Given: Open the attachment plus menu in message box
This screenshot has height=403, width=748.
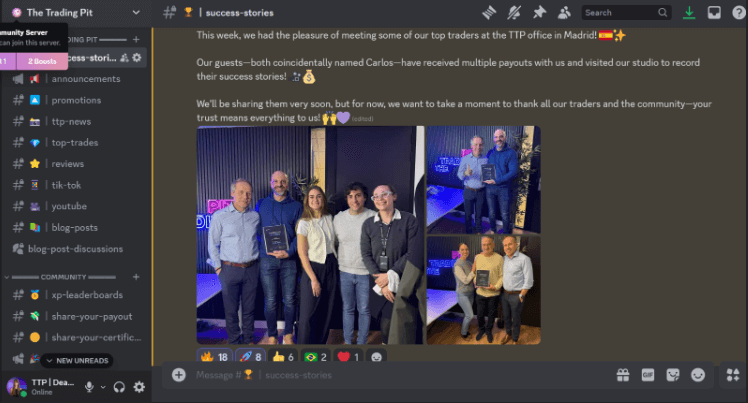Looking at the screenshot, I should point(178,375).
